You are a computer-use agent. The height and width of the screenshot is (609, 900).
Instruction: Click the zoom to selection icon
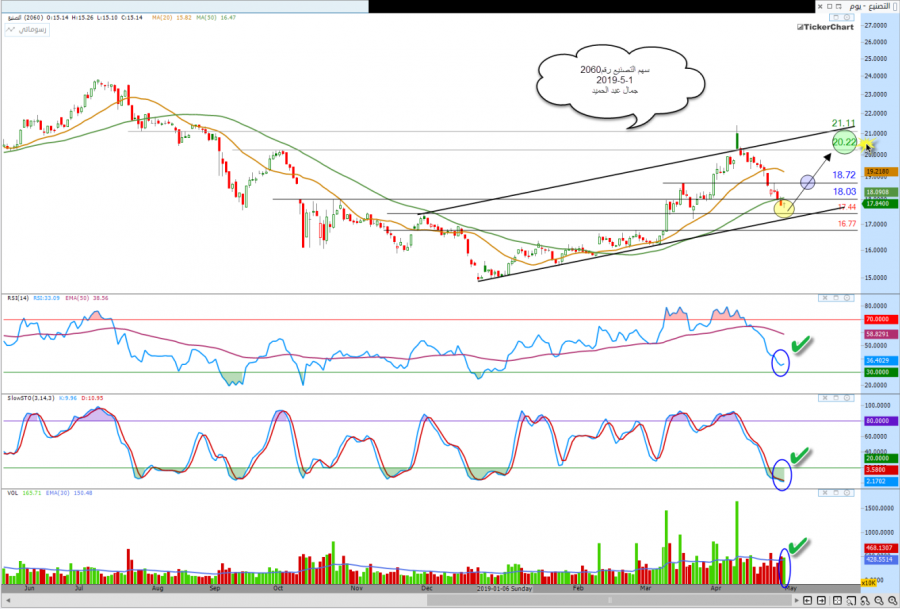[x=849, y=599]
